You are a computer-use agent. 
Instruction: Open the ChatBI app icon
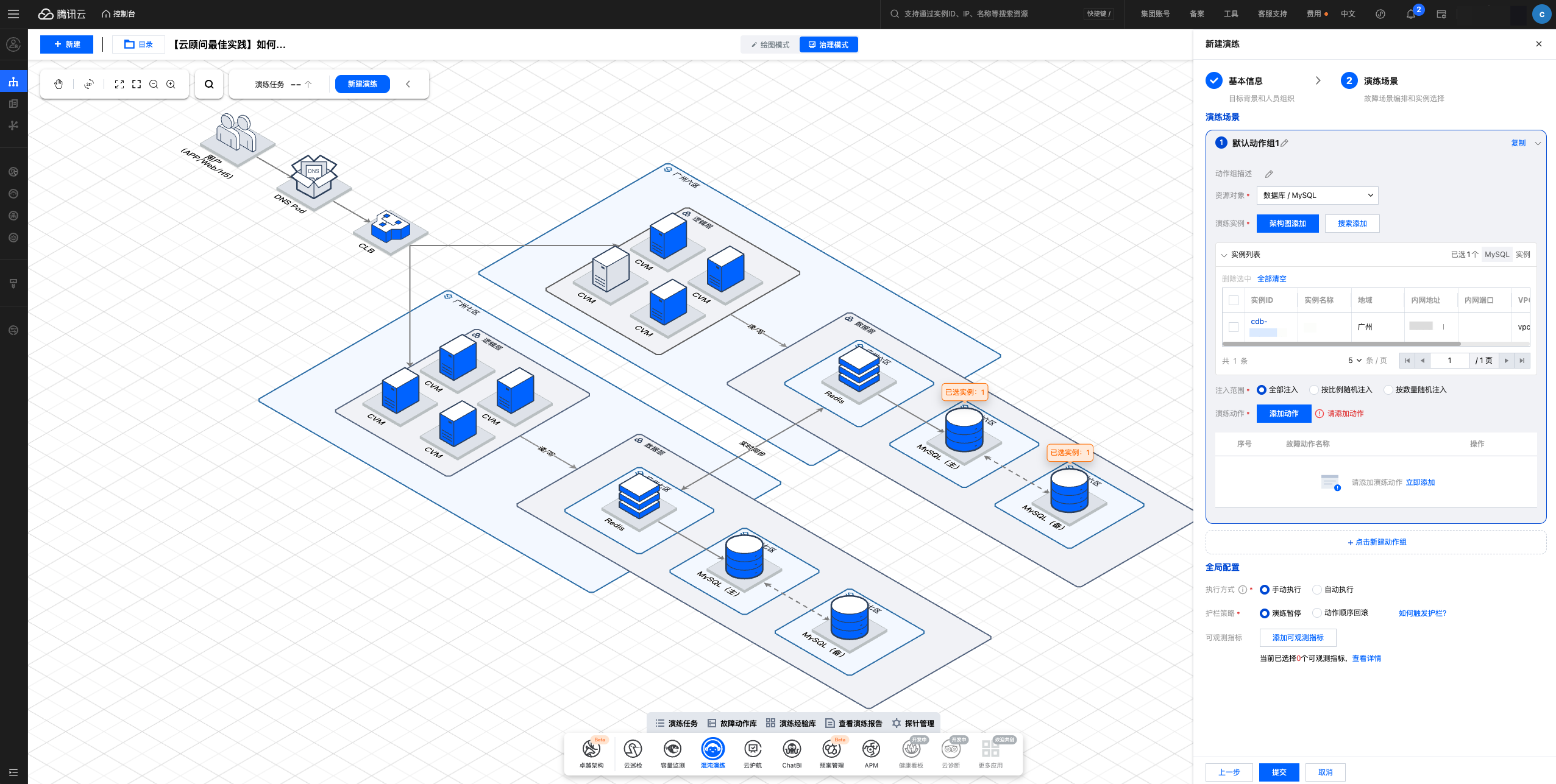(x=791, y=749)
